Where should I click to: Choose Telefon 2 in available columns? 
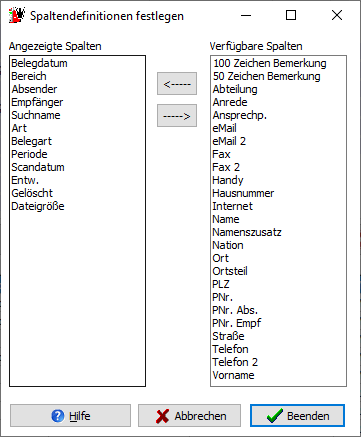click(x=235, y=362)
